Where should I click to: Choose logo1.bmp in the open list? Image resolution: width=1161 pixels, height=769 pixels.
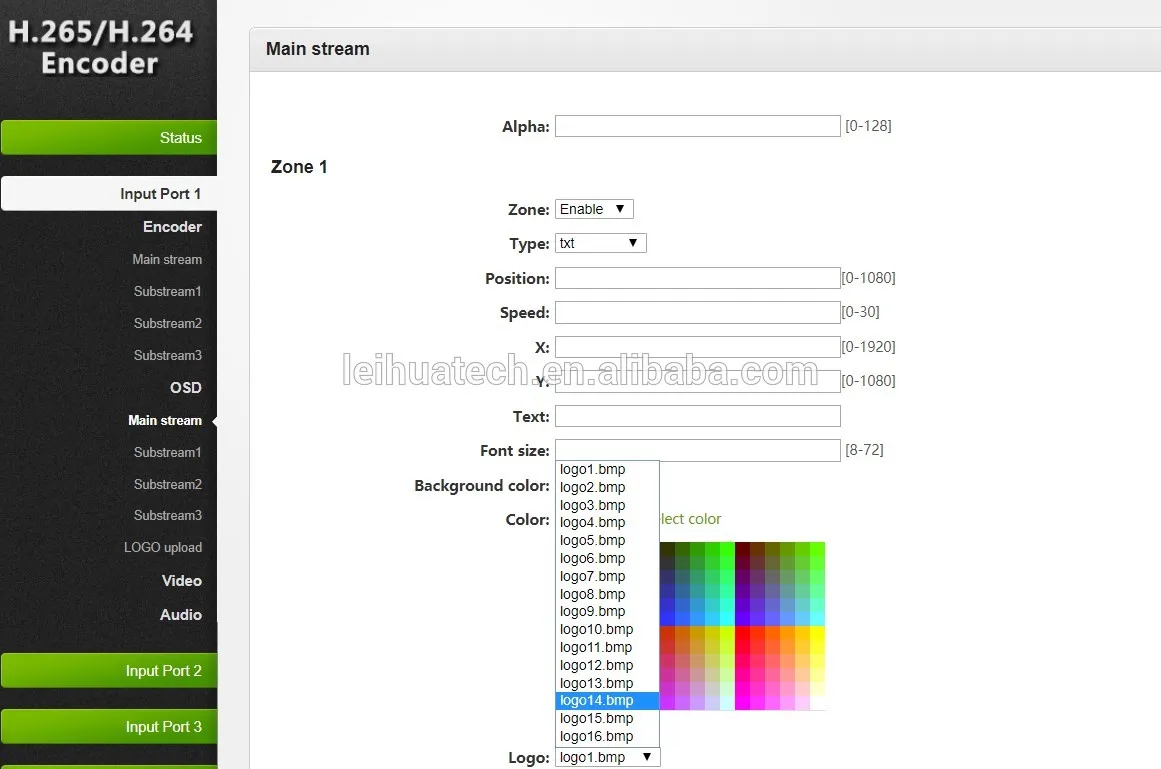[x=607, y=469]
